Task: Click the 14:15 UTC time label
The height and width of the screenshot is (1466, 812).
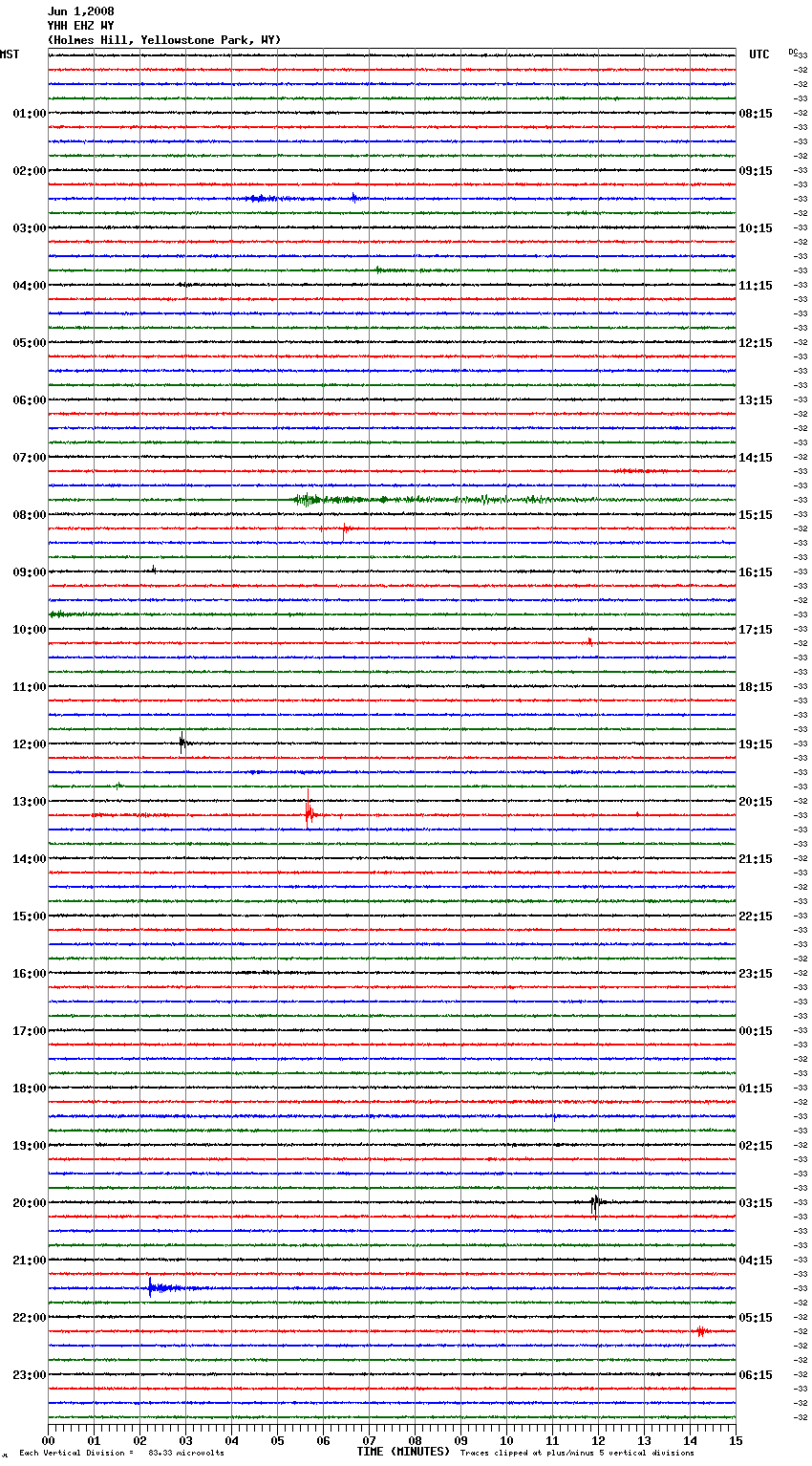Action: [x=756, y=458]
